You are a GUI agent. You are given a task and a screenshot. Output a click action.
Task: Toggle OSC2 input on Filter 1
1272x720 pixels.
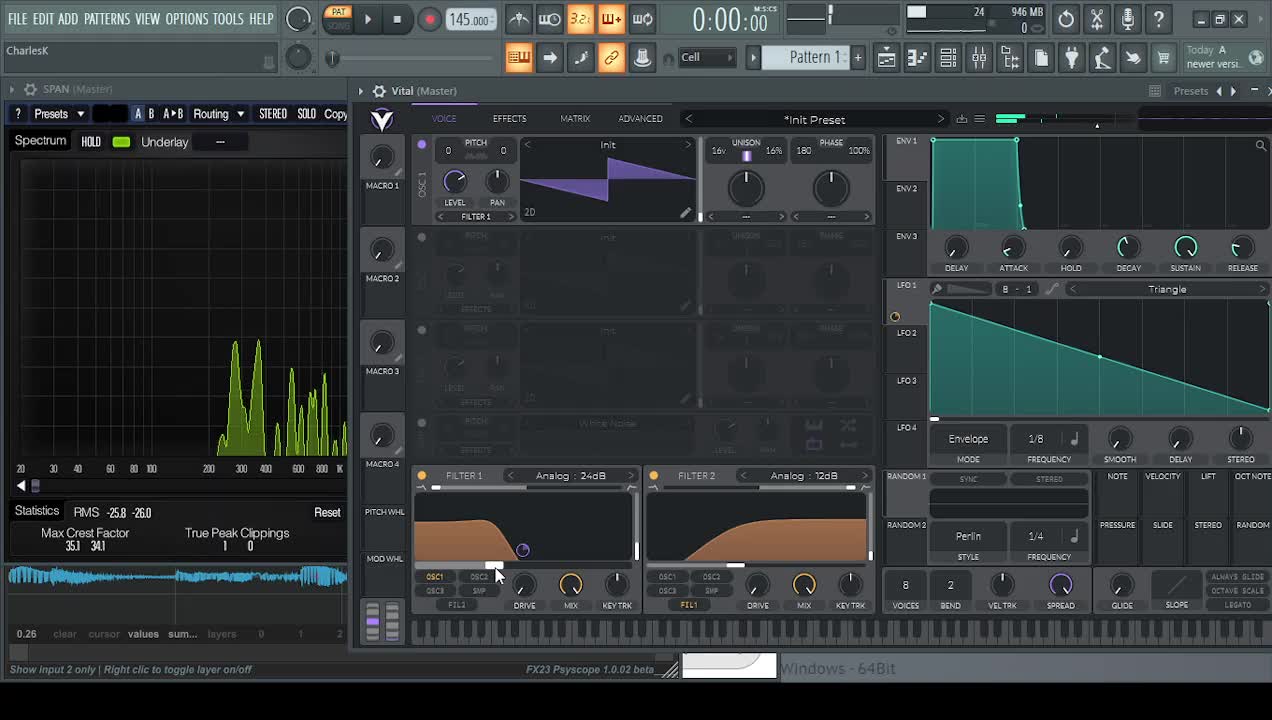tap(479, 577)
